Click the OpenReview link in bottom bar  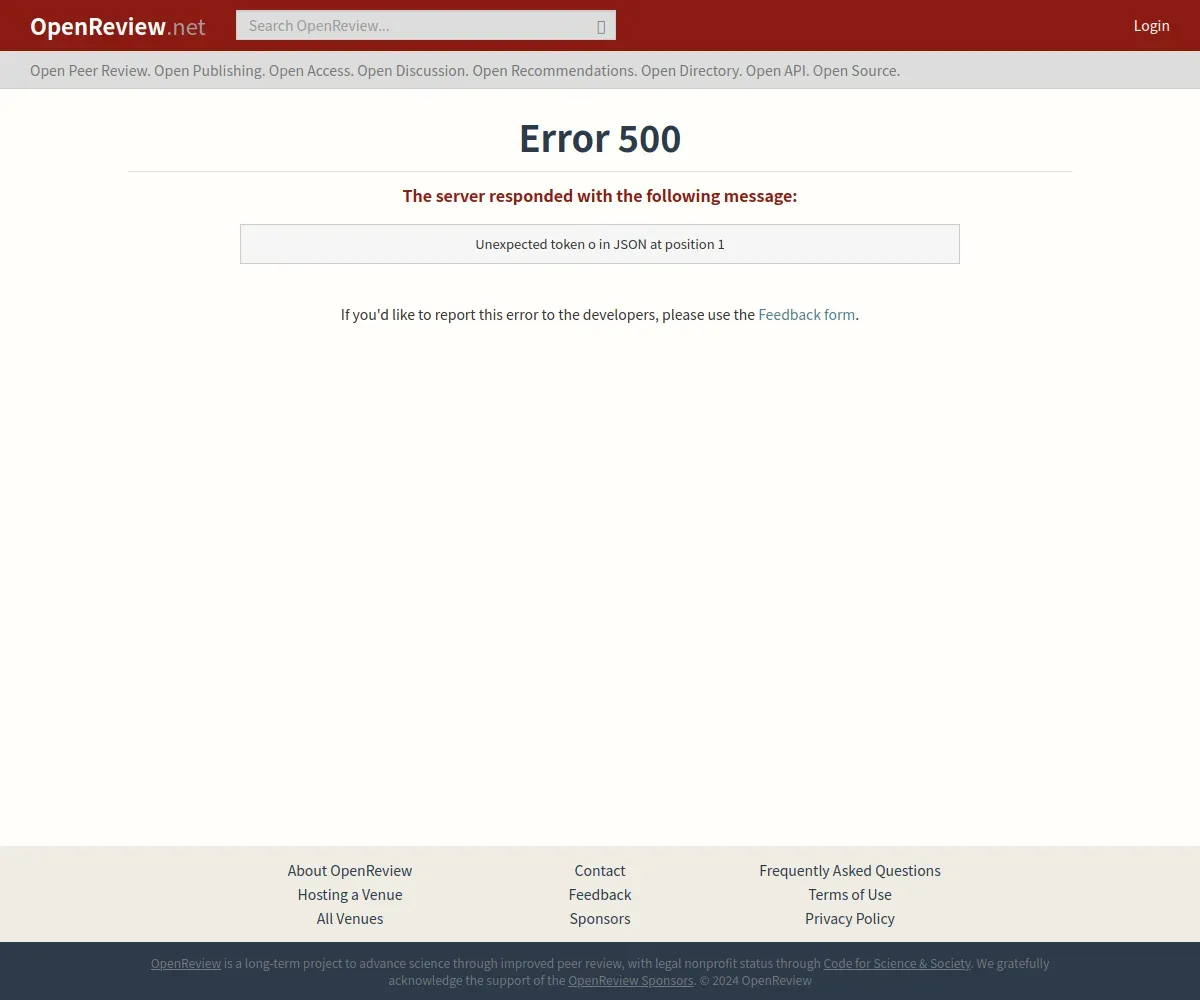[x=186, y=963]
